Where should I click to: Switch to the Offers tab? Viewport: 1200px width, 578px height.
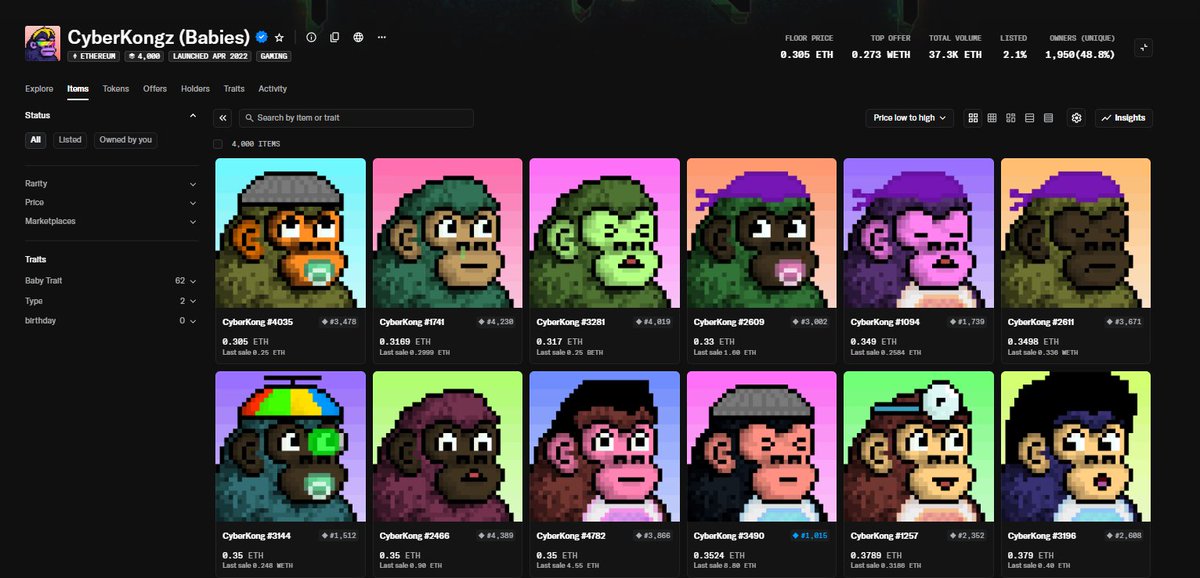pos(155,89)
